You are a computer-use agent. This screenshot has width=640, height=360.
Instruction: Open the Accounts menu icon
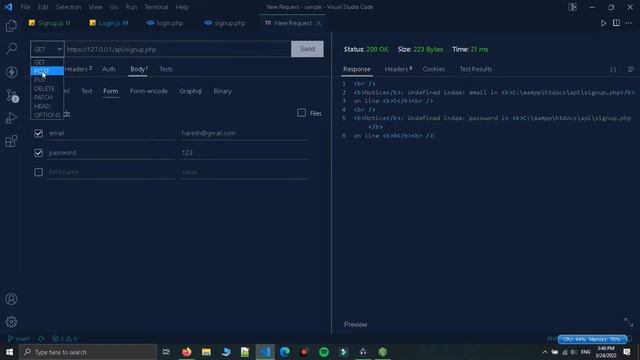(11, 299)
